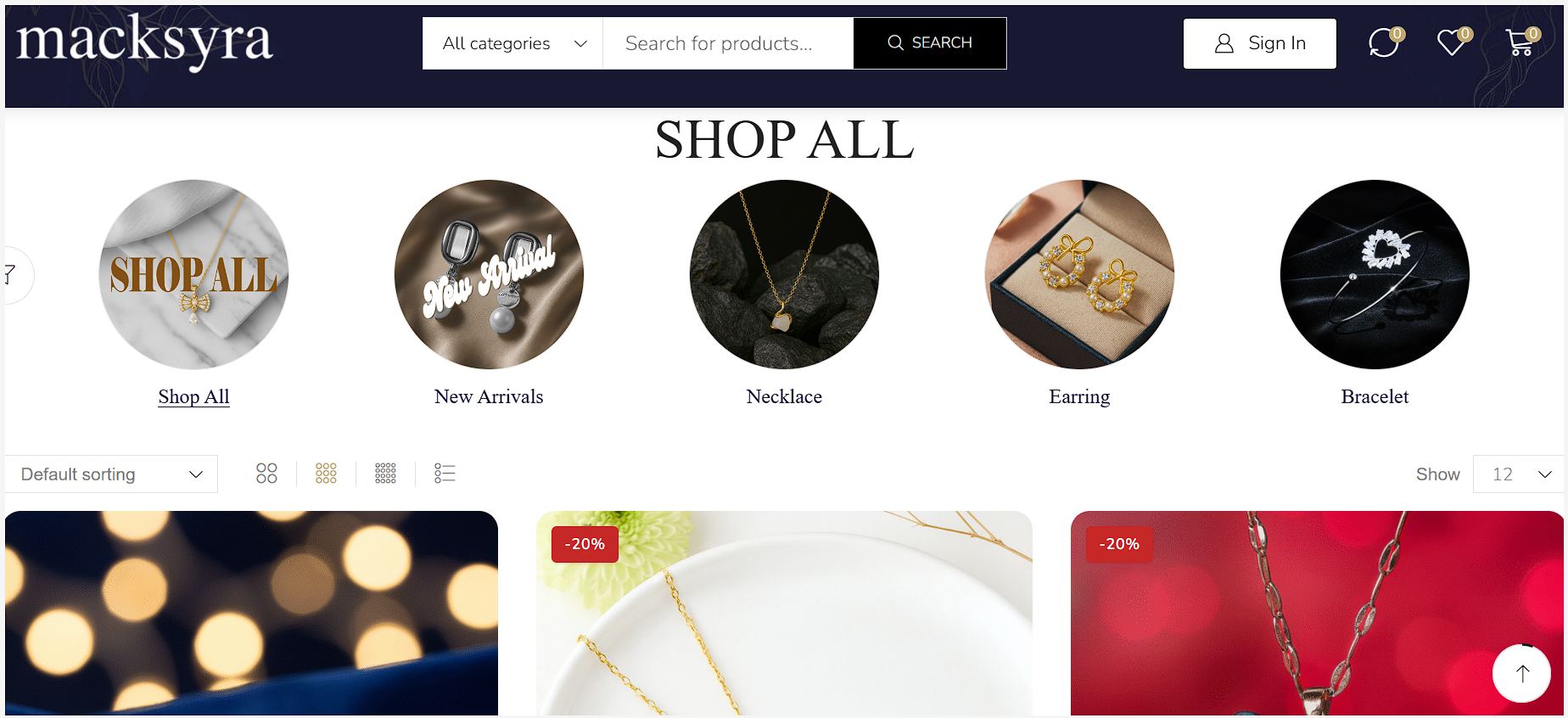This screenshot has height=718, width=1568.
Task: Expand the All categories dropdown
Action: point(513,43)
